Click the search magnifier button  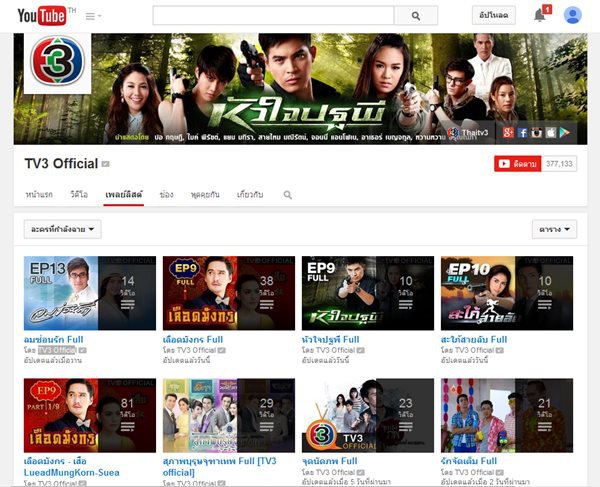coord(416,16)
